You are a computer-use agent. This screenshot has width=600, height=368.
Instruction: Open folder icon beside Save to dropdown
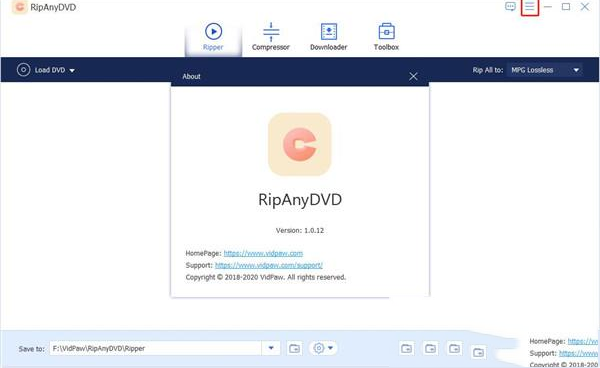click(295, 348)
